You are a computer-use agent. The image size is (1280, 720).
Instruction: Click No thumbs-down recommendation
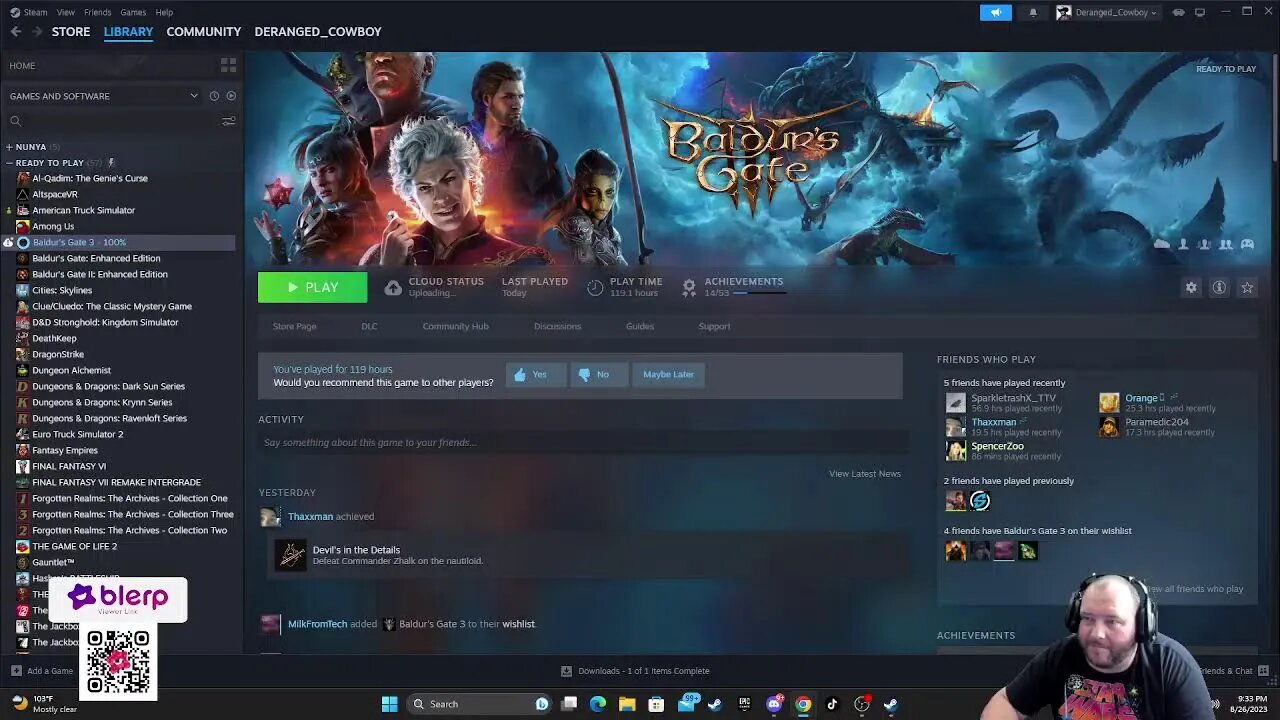coord(598,374)
